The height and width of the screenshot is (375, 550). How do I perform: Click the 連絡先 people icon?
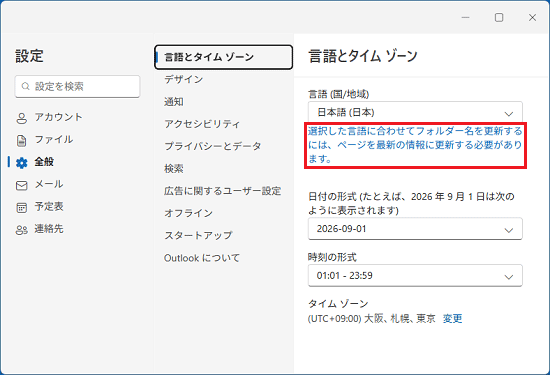[21, 230]
